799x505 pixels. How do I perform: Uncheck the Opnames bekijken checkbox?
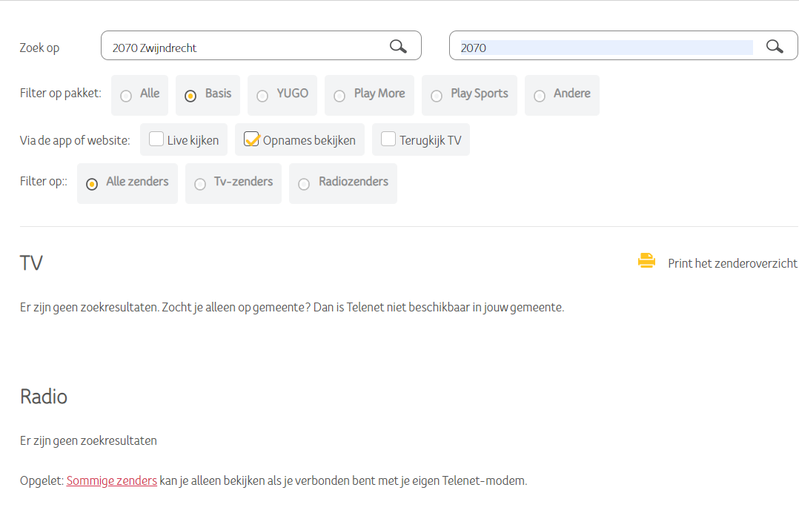click(x=251, y=140)
